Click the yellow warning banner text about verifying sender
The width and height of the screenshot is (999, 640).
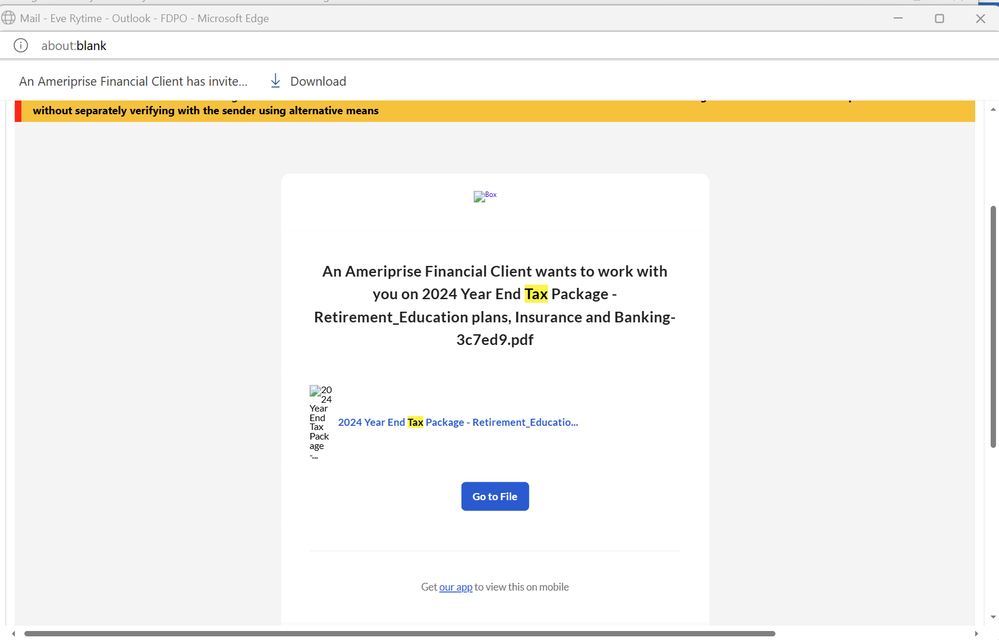[205, 111]
